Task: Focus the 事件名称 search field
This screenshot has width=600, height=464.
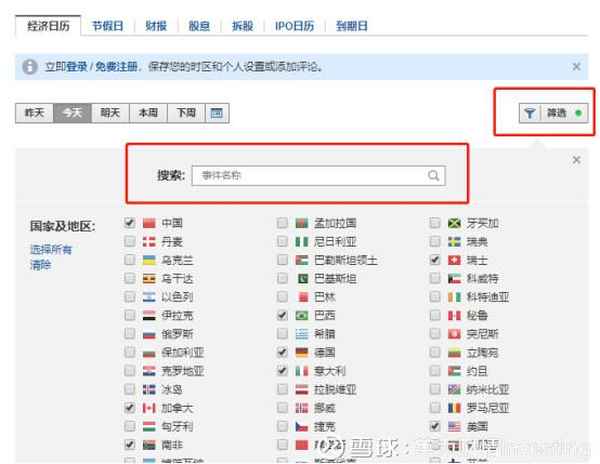Action: (308, 176)
